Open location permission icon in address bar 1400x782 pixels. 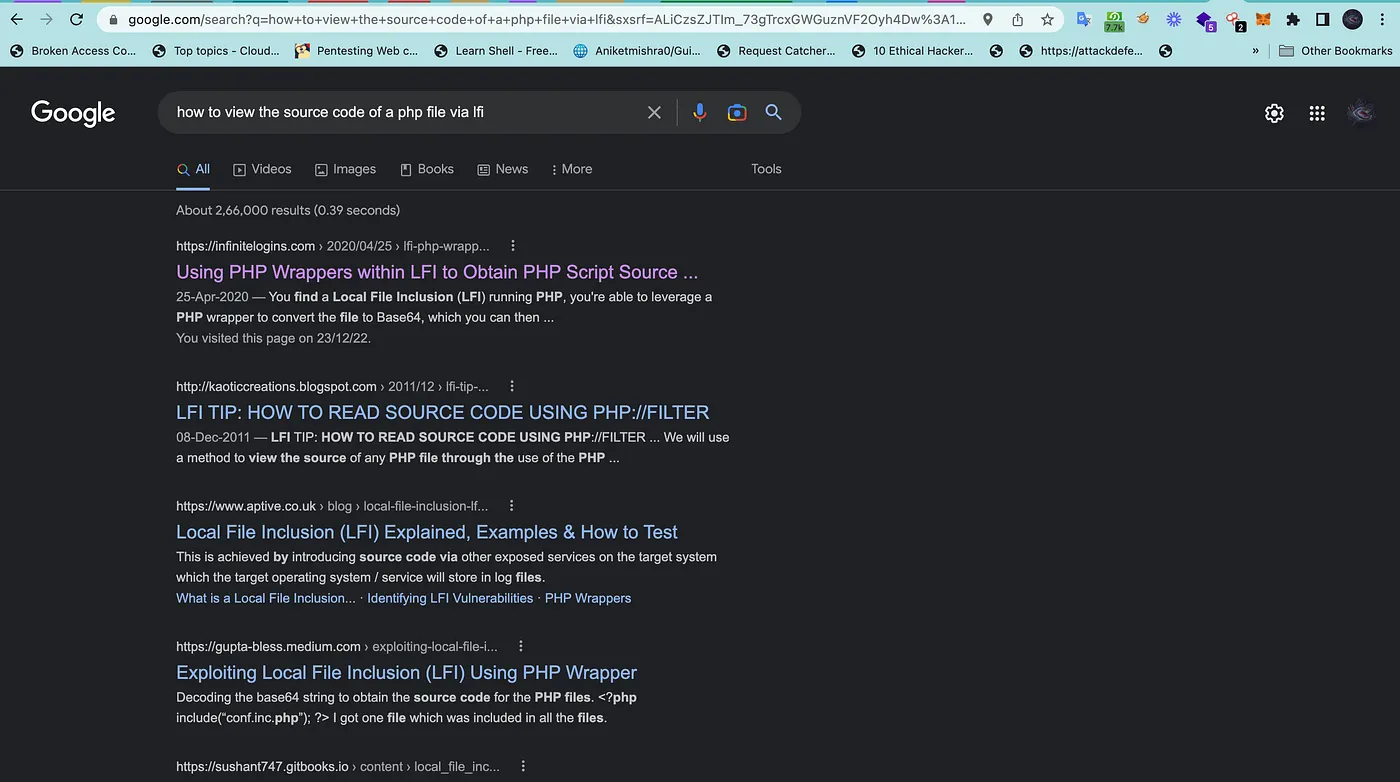coord(988,19)
